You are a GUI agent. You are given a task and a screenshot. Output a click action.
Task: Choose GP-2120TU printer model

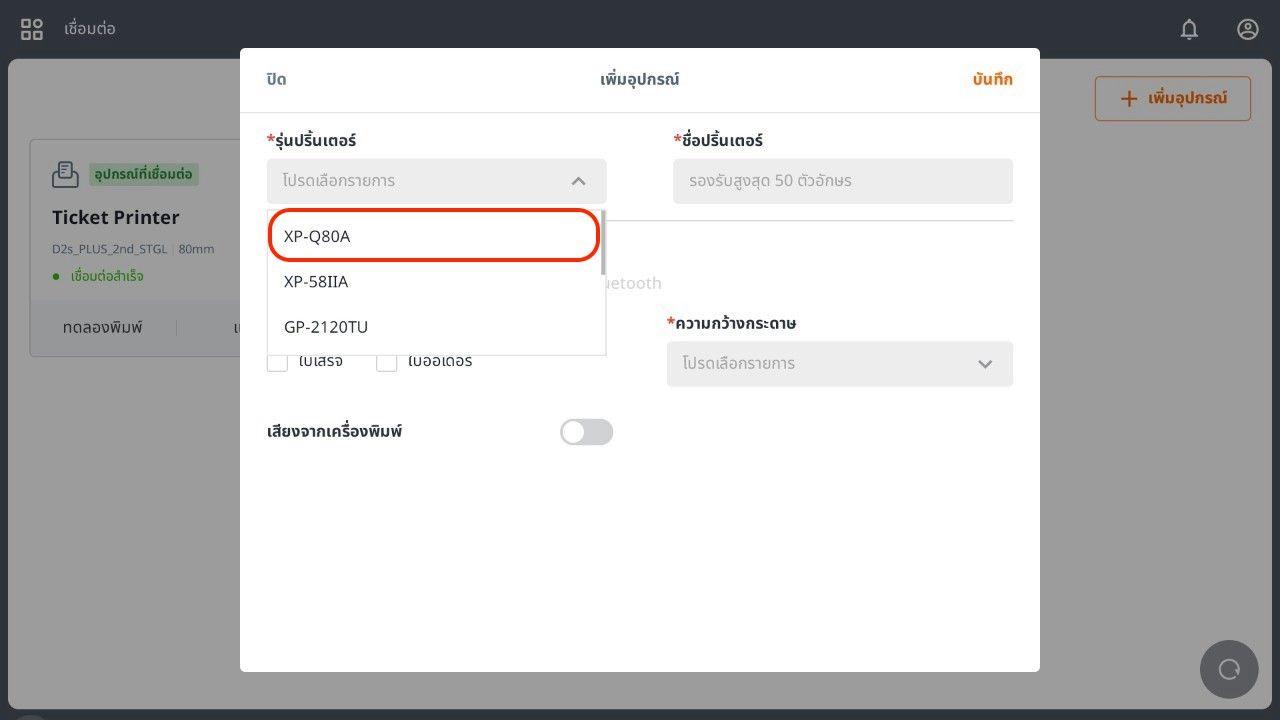(x=434, y=327)
